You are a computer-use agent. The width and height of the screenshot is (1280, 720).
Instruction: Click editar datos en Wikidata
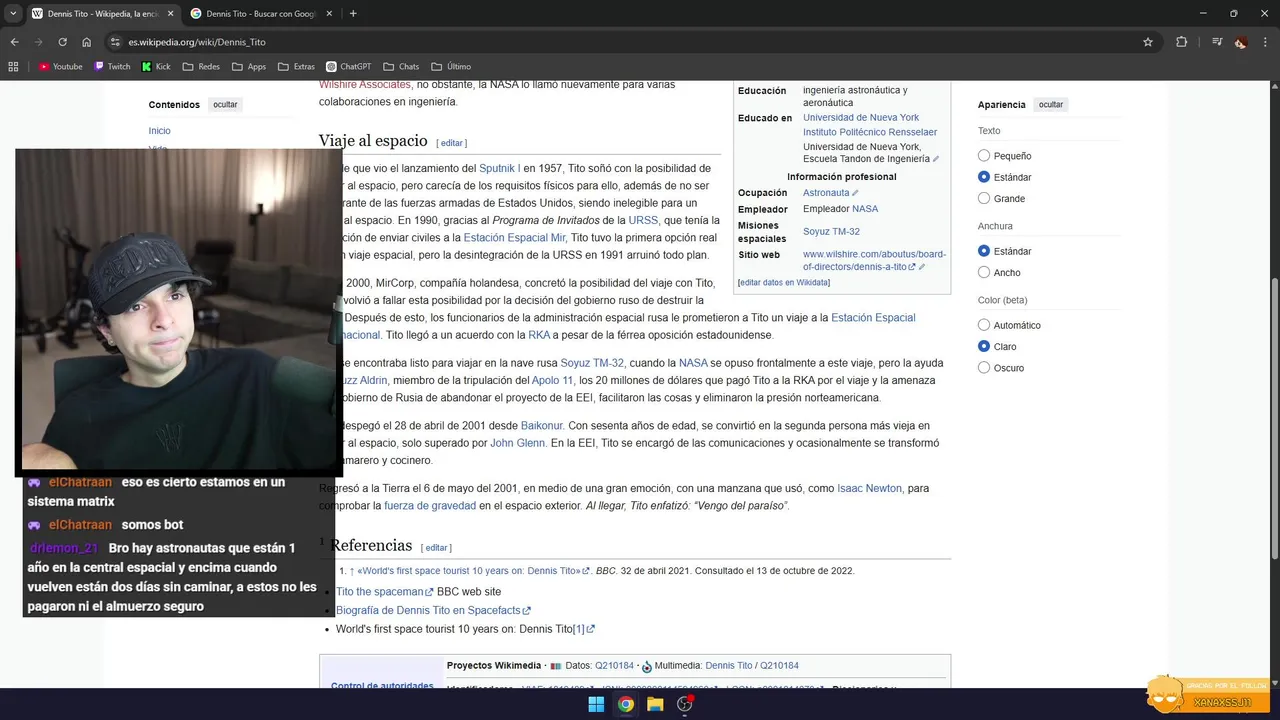tap(784, 283)
